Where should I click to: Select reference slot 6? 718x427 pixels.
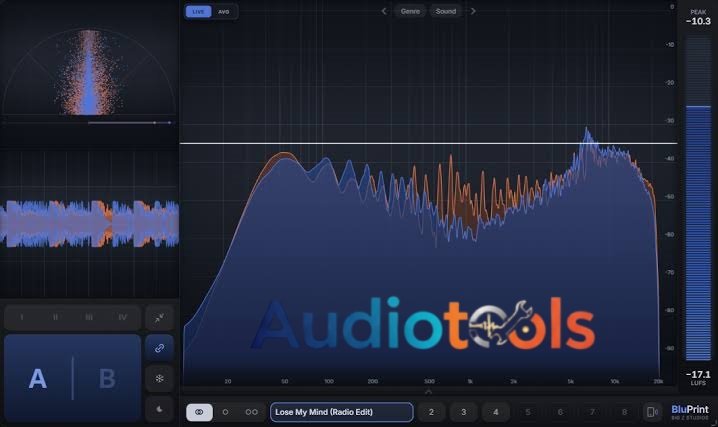(560, 412)
